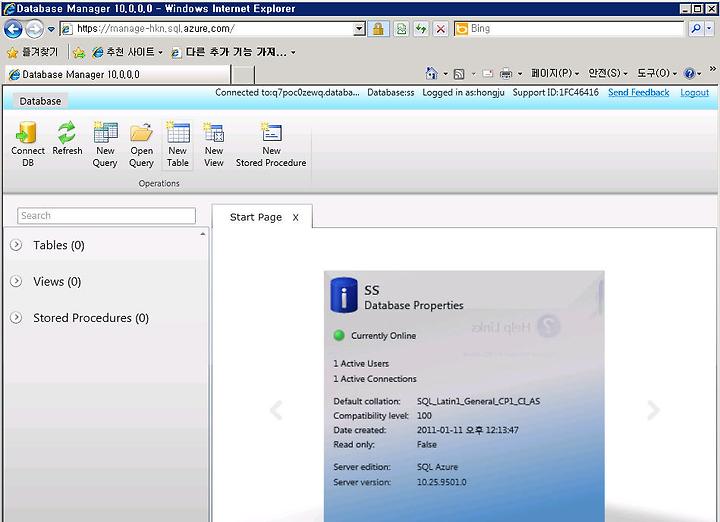The height and width of the screenshot is (522, 720).
Task: Open a new browser tab
Action: pyautogui.click(x=243, y=74)
